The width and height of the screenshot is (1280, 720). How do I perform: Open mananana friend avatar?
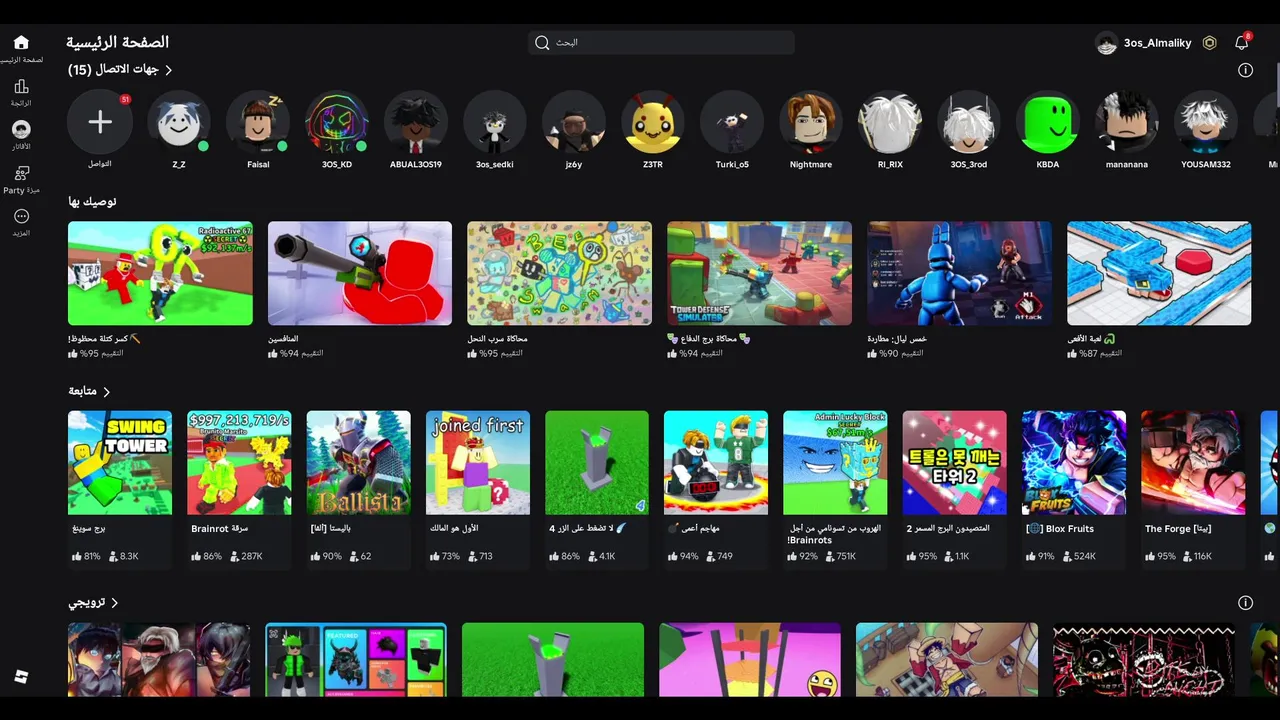tap(1127, 122)
